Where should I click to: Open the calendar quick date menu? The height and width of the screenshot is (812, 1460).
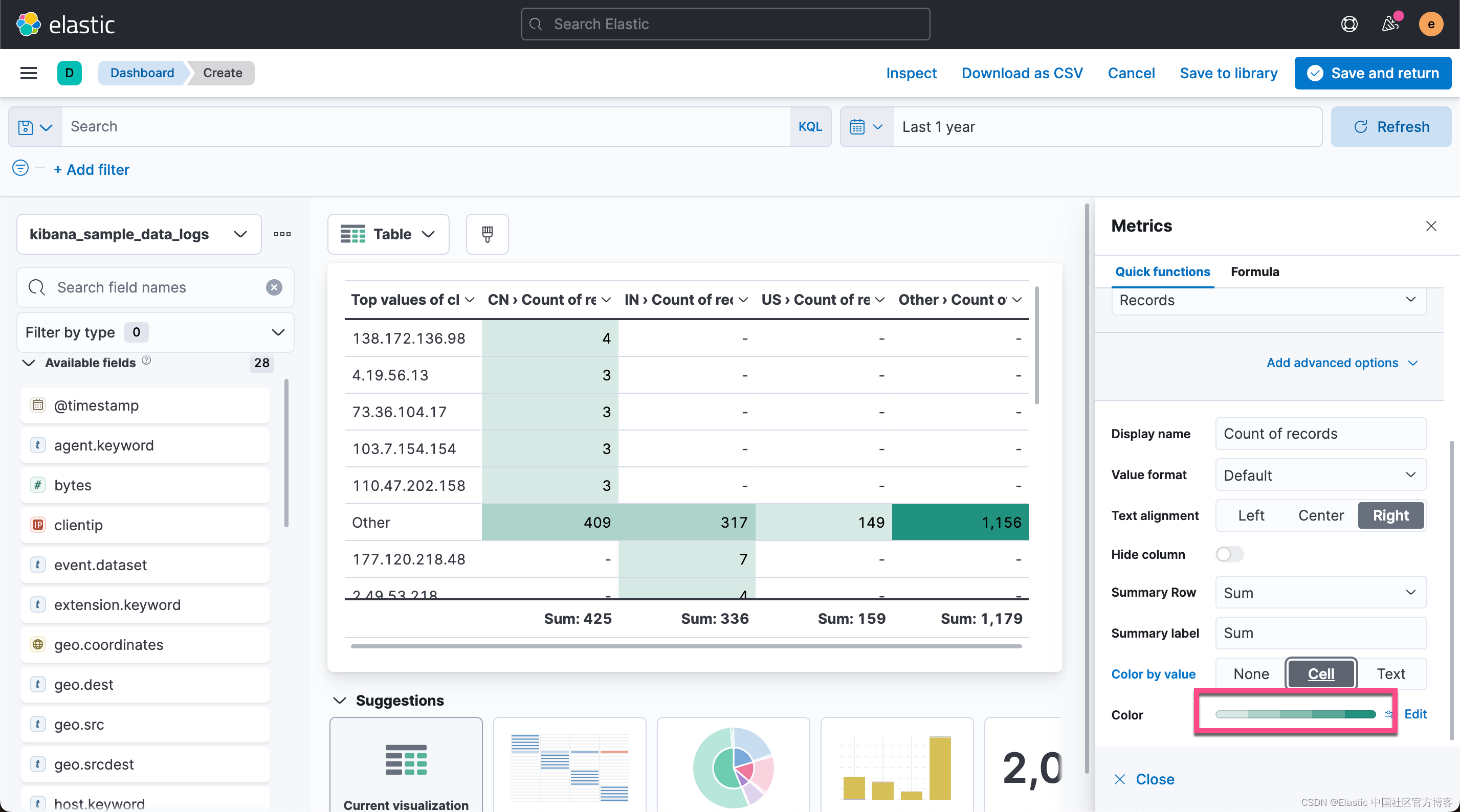(866, 127)
